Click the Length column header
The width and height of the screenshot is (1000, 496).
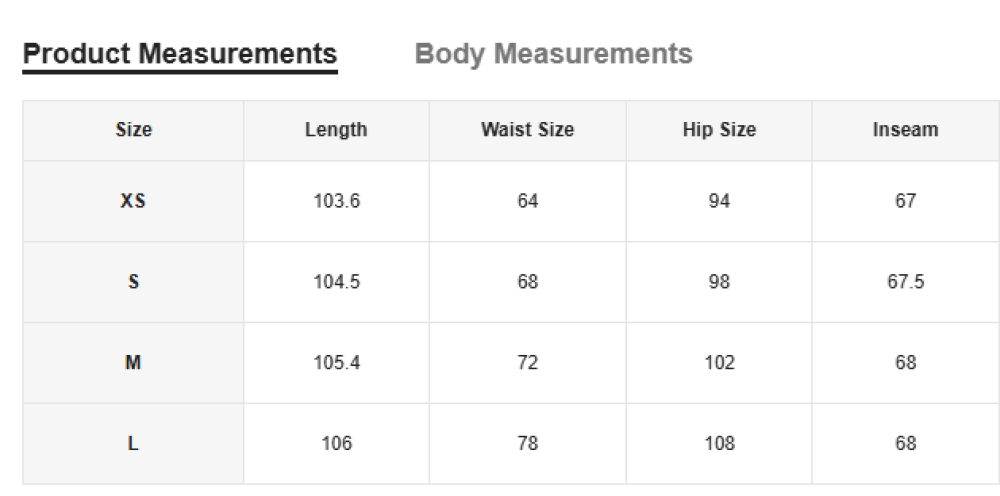coord(336,130)
